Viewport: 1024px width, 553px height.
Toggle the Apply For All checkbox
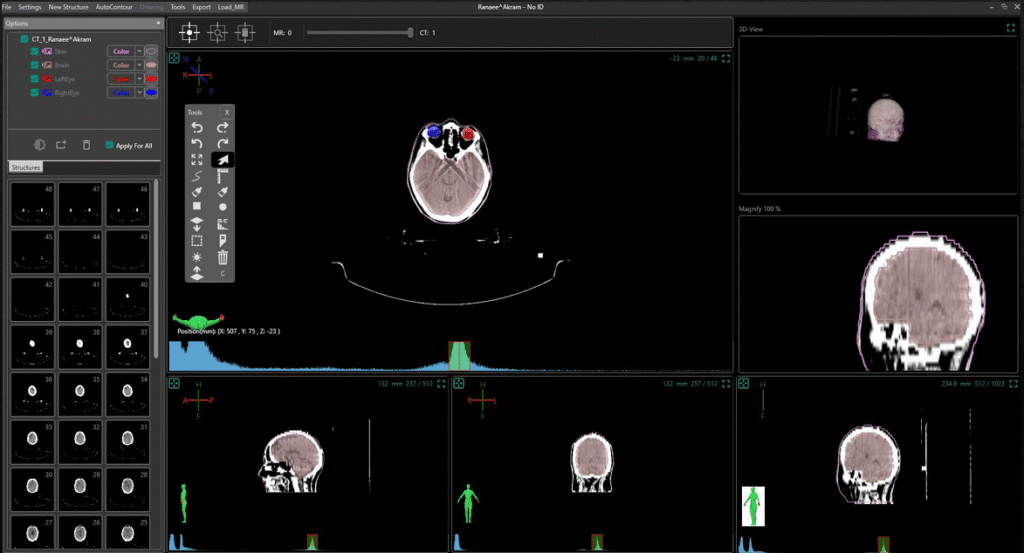(109, 145)
